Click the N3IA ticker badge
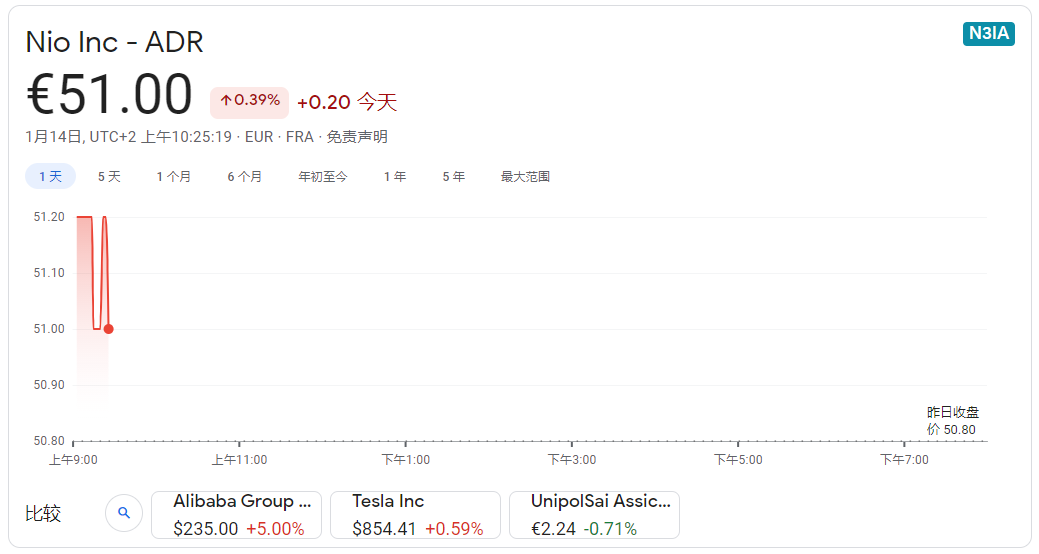The height and width of the screenshot is (554, 1039). pyautogui.click(x=988, y=33)
